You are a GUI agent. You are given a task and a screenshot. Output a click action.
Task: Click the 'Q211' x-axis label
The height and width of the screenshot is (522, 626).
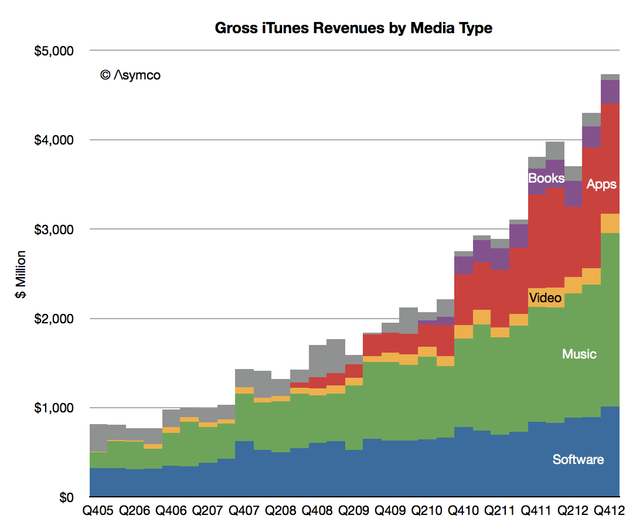(x=500, y=510)
